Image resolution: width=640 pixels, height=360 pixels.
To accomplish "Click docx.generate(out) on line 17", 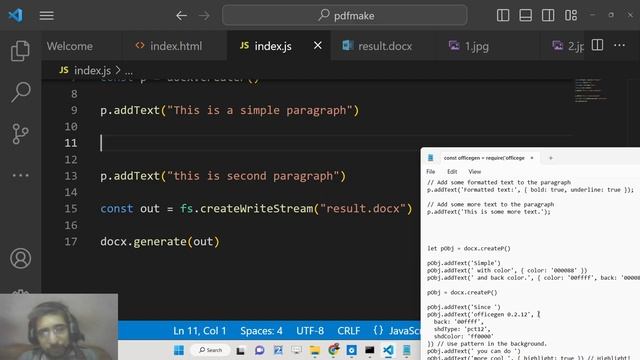I will coord(160,242).
